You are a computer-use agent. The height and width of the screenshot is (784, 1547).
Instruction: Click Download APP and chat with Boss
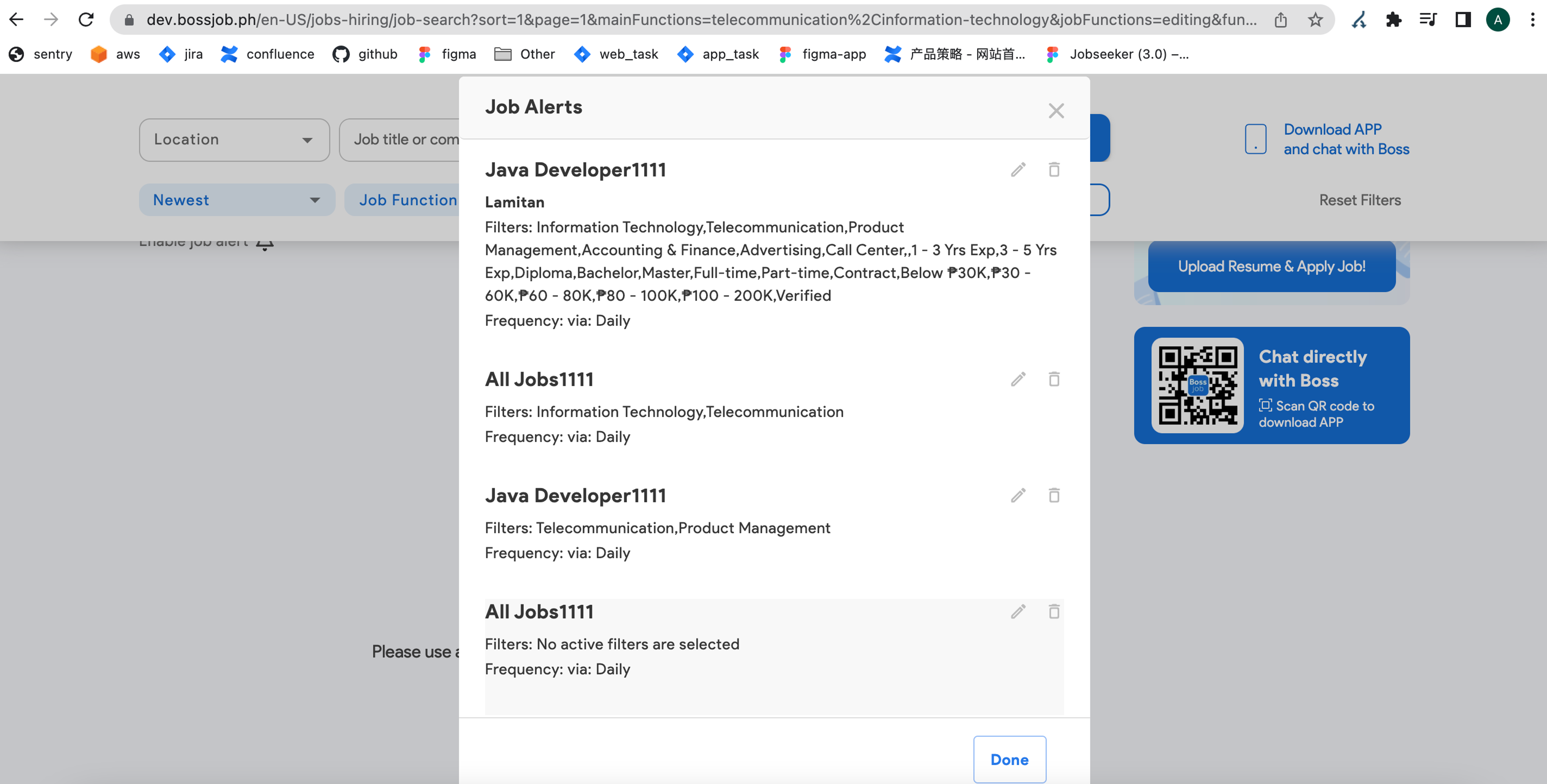(1346, 139)
